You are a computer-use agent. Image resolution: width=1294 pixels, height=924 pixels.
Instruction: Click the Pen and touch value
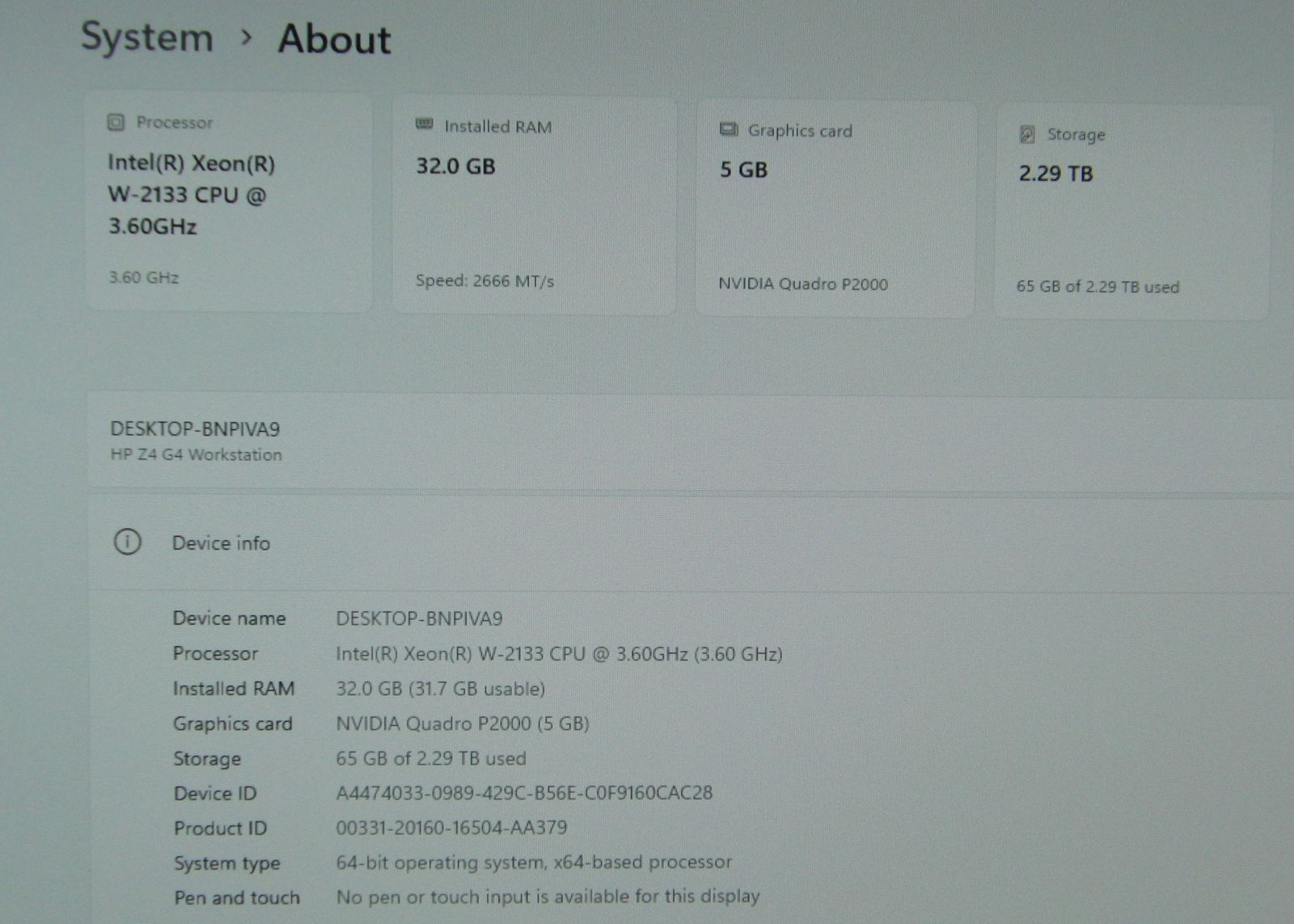pos(548,897)
